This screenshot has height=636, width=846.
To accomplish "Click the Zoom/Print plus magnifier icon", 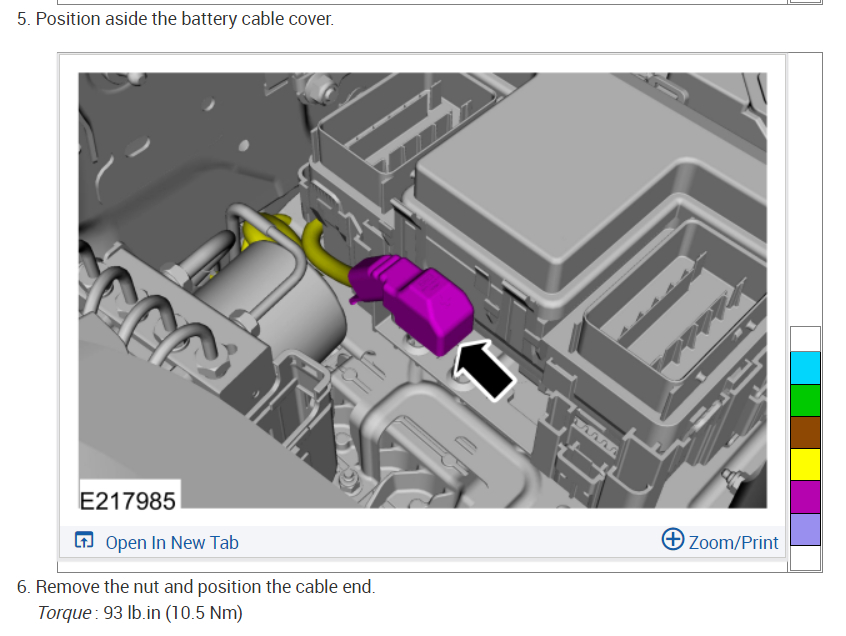I will tap(673, 540).
